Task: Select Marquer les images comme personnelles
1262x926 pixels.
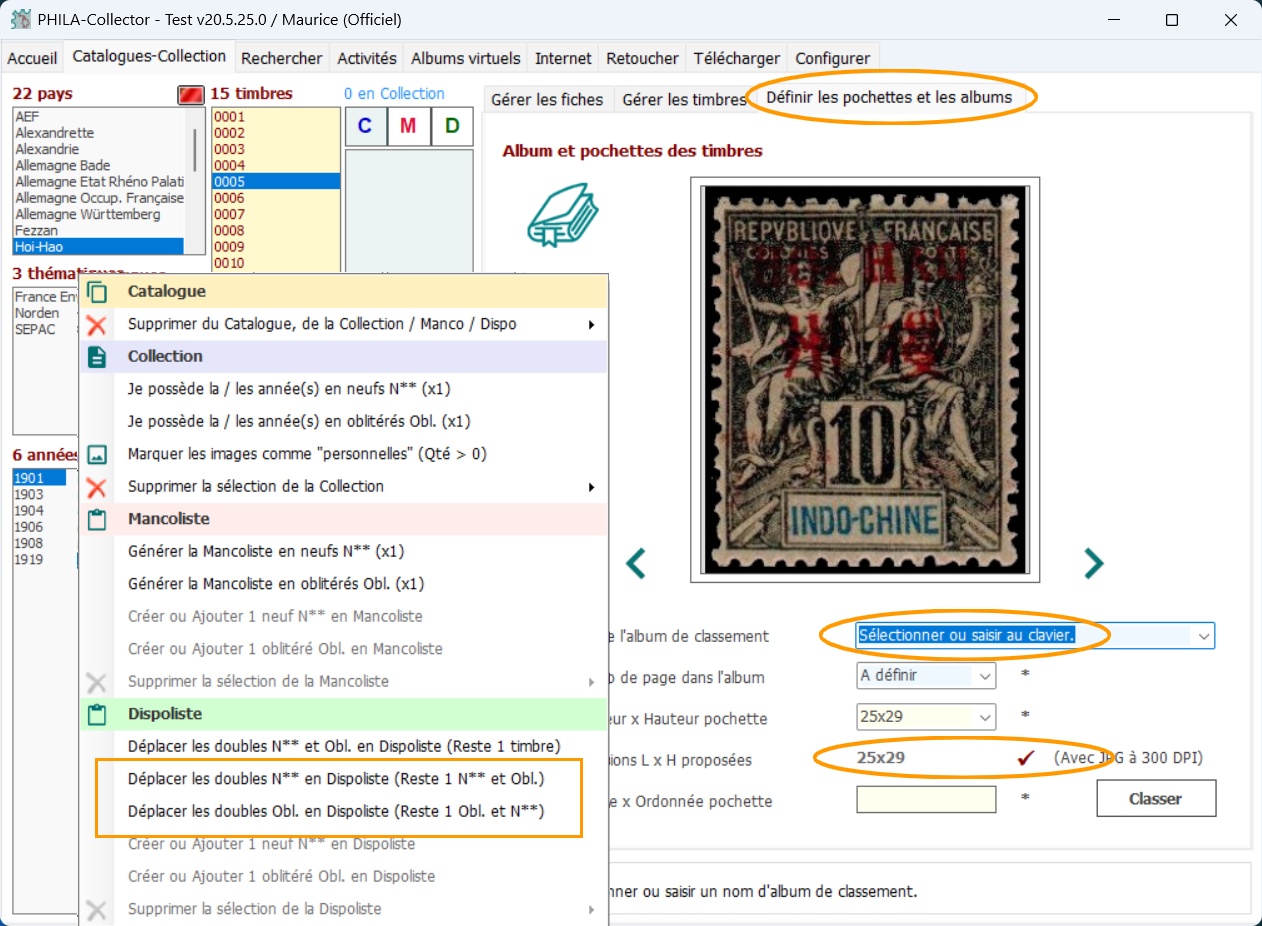Action: [343, 454]
